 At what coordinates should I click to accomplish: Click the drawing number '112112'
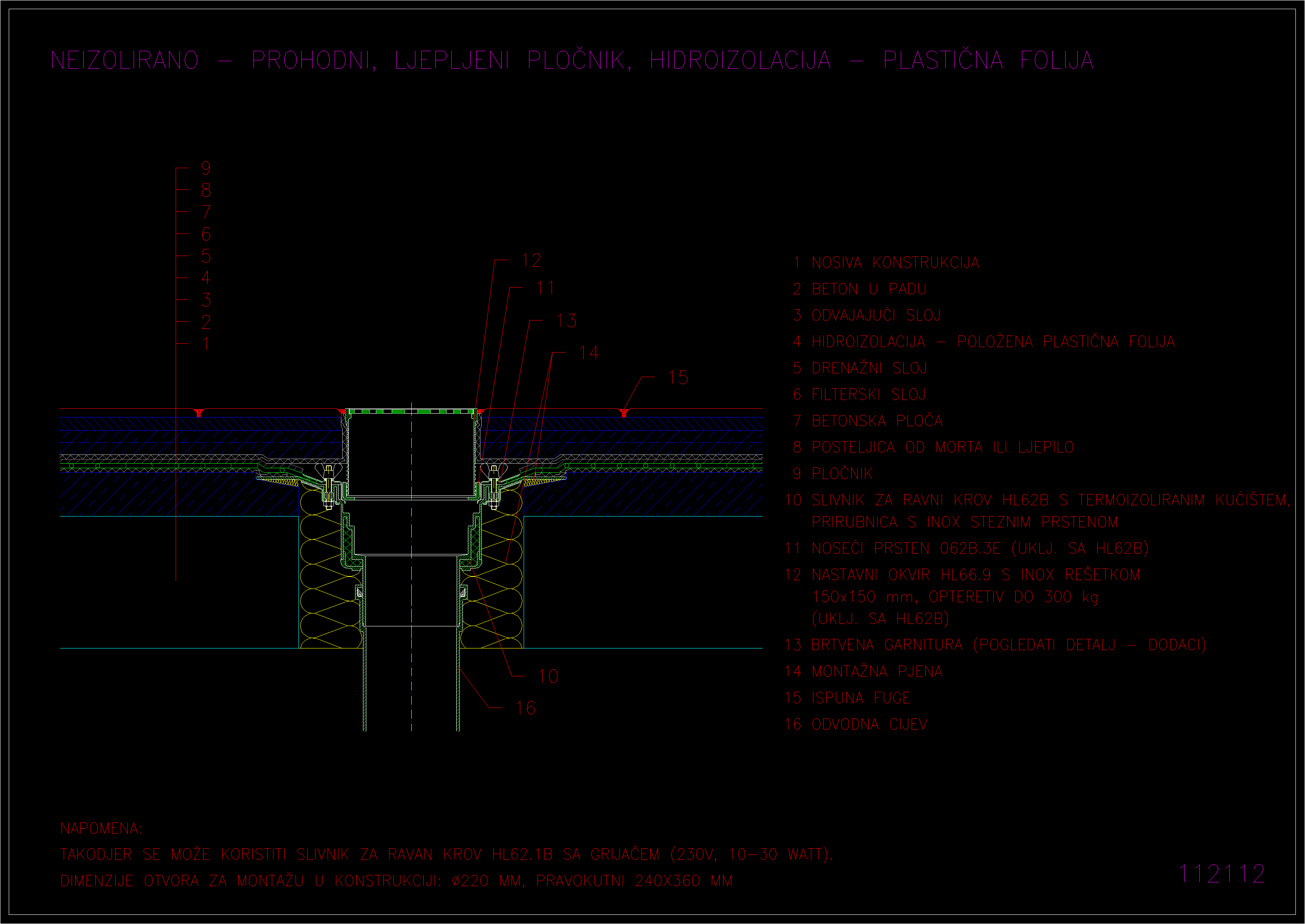[x=1222, y=874]
